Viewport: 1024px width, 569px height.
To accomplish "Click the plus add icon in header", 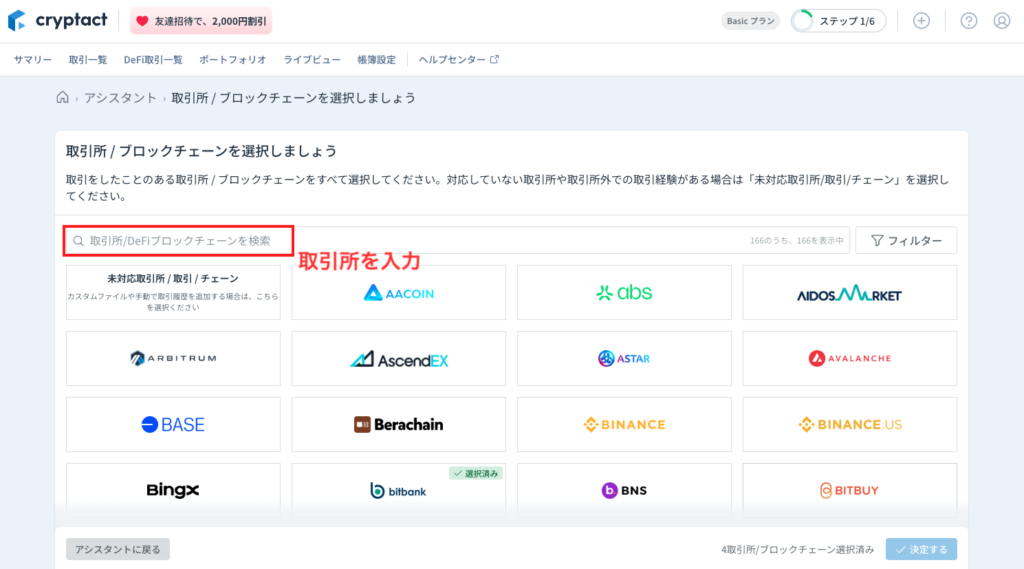I will (921, 21).
